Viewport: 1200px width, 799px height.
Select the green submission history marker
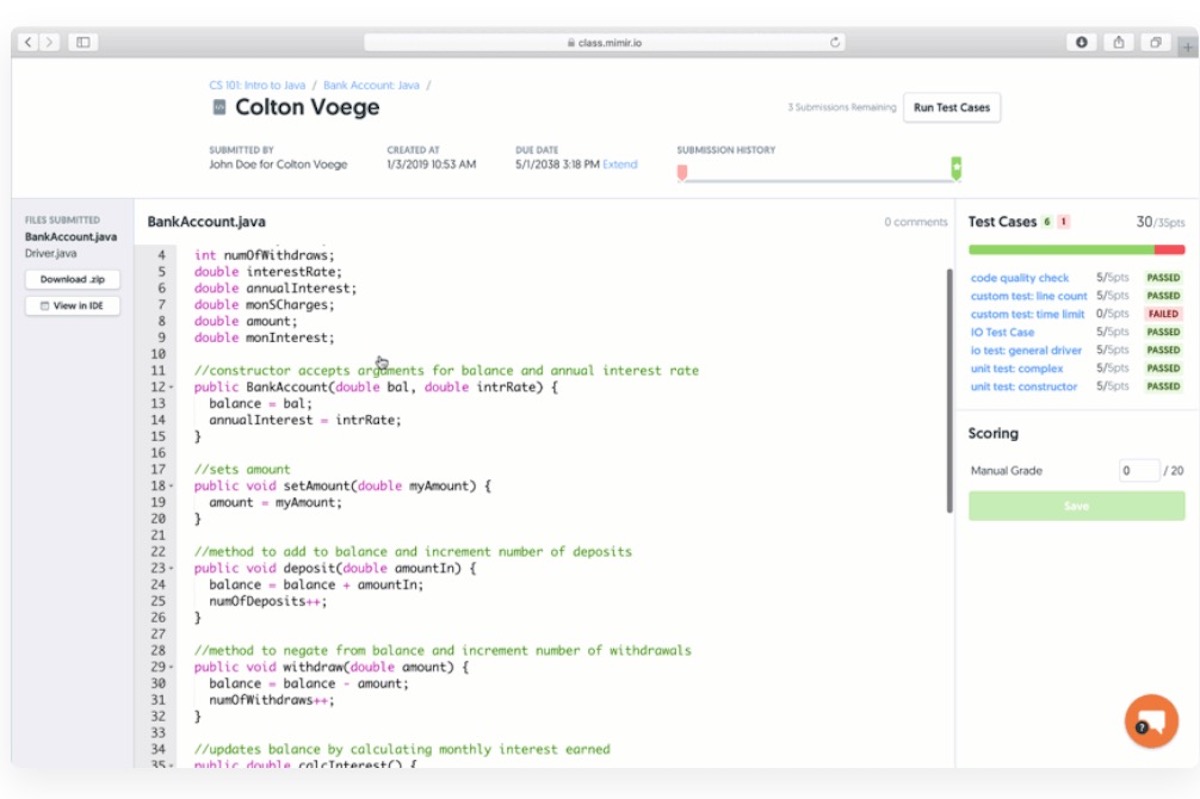[x=956, y=168]
